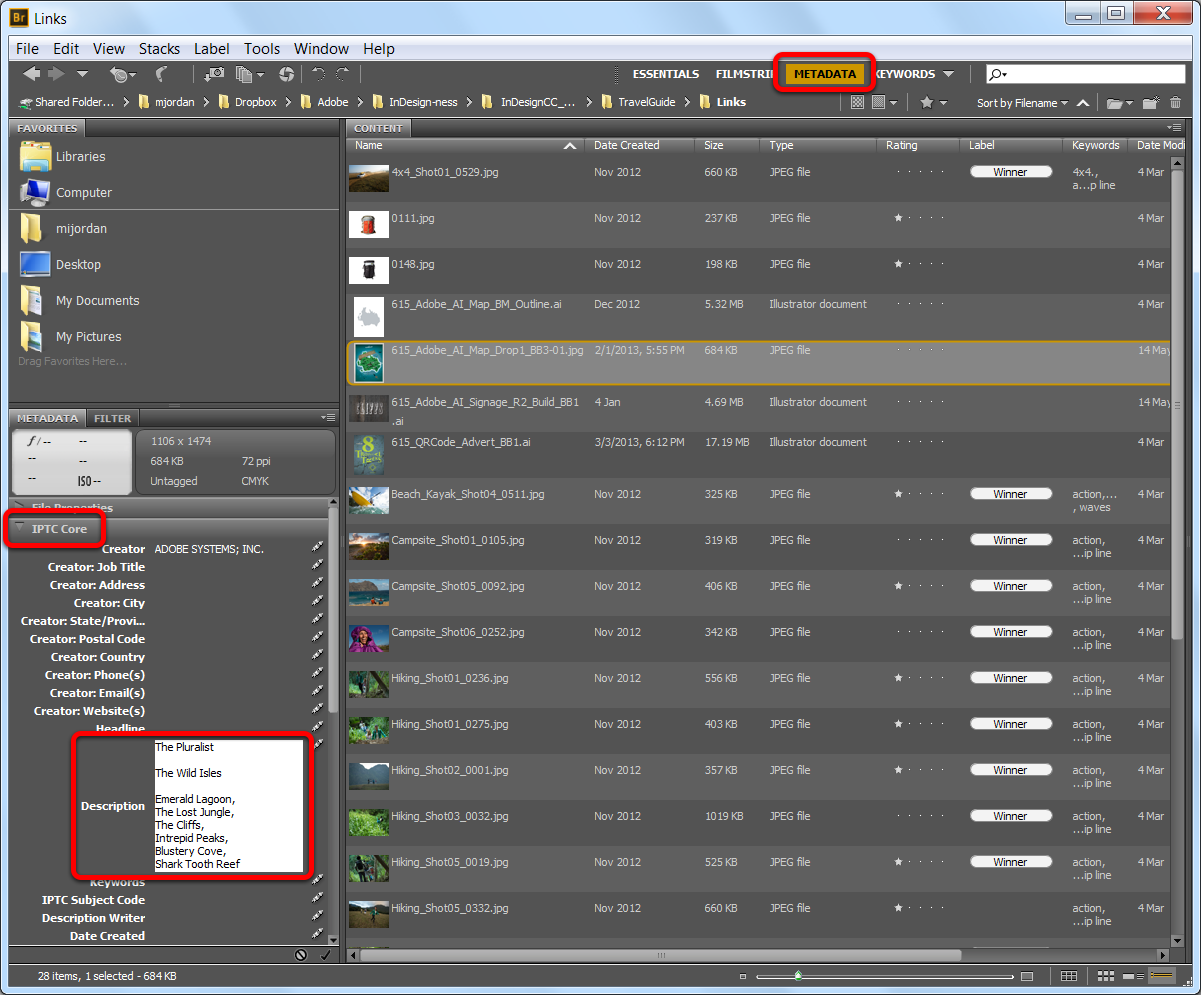Open My Documents in Favorites
Viewport: 1201px width, 995px height.
(x=97, y=300)
